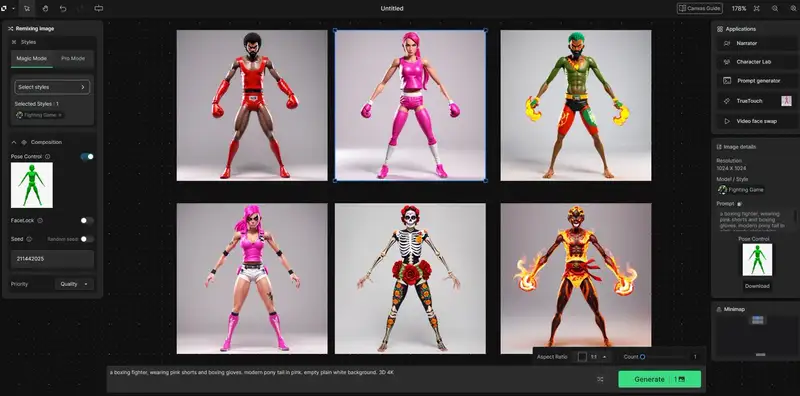Click the undo arrow icon
The width and height of the screenshot is (800, 396).
63,8
